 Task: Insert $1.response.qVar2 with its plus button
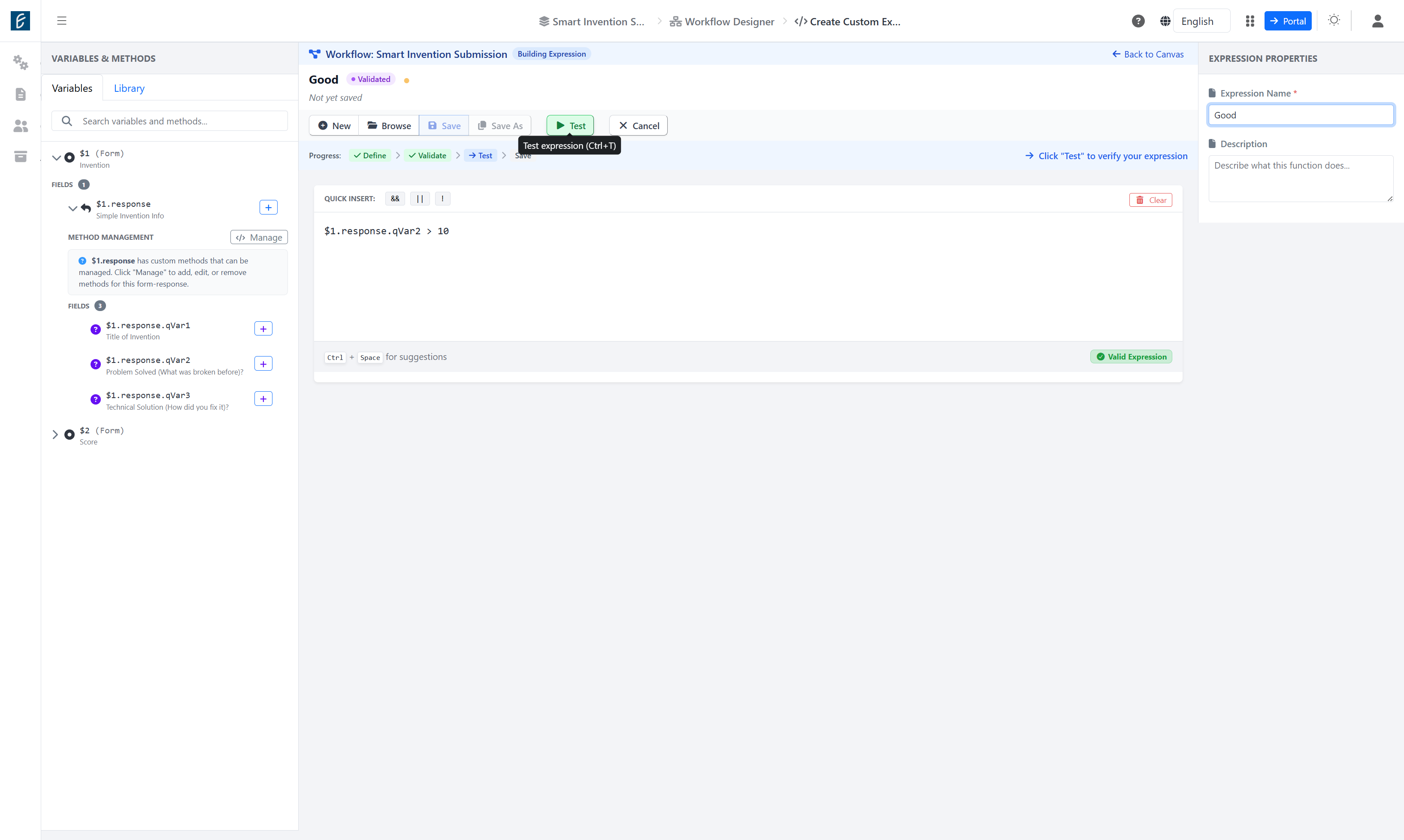263,364
